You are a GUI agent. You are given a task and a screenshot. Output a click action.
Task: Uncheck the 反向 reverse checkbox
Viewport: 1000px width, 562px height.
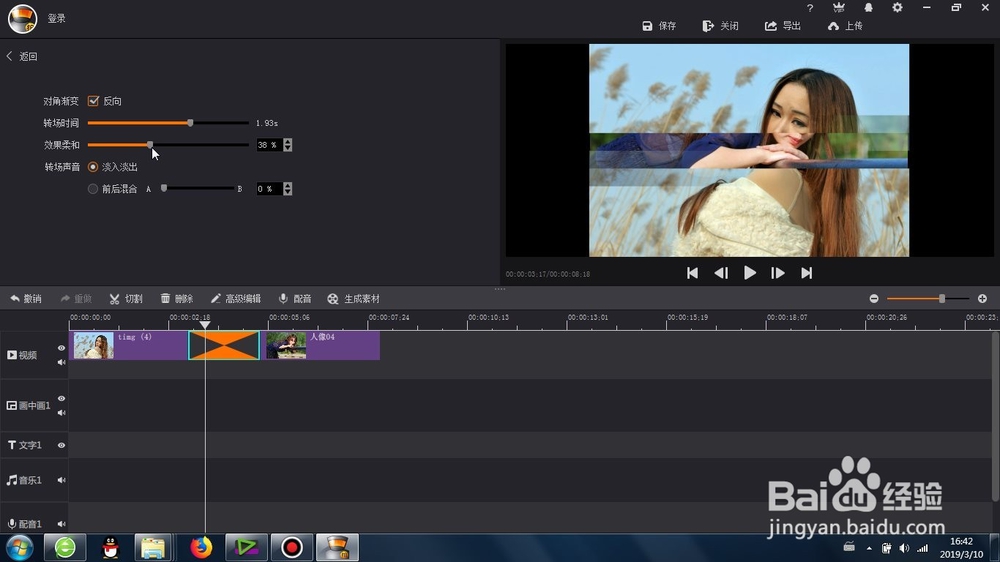click(x=93, y=101)
